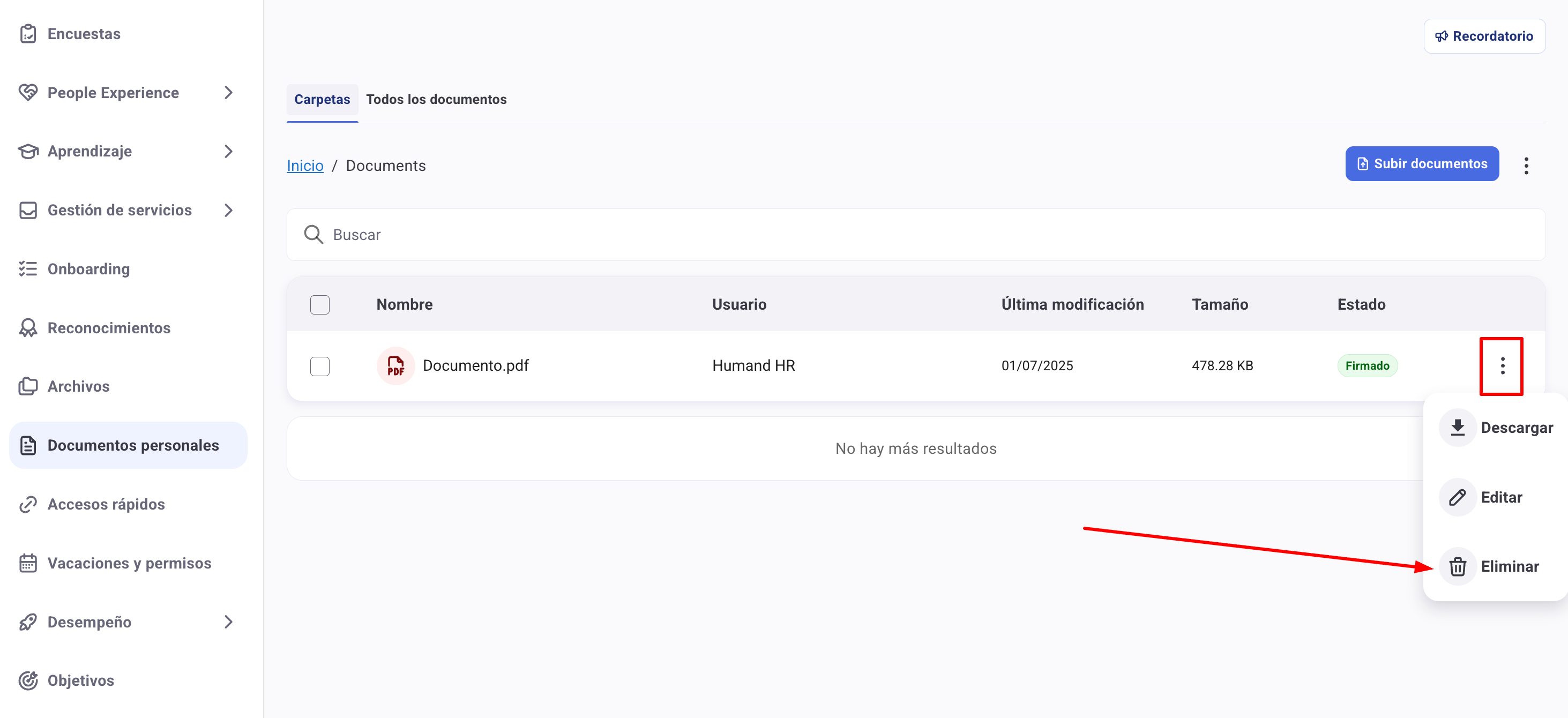This screenshot has height=718, width=1568.
Task: Click the Reconocimientos badge icon
Action: coord(28,328)
